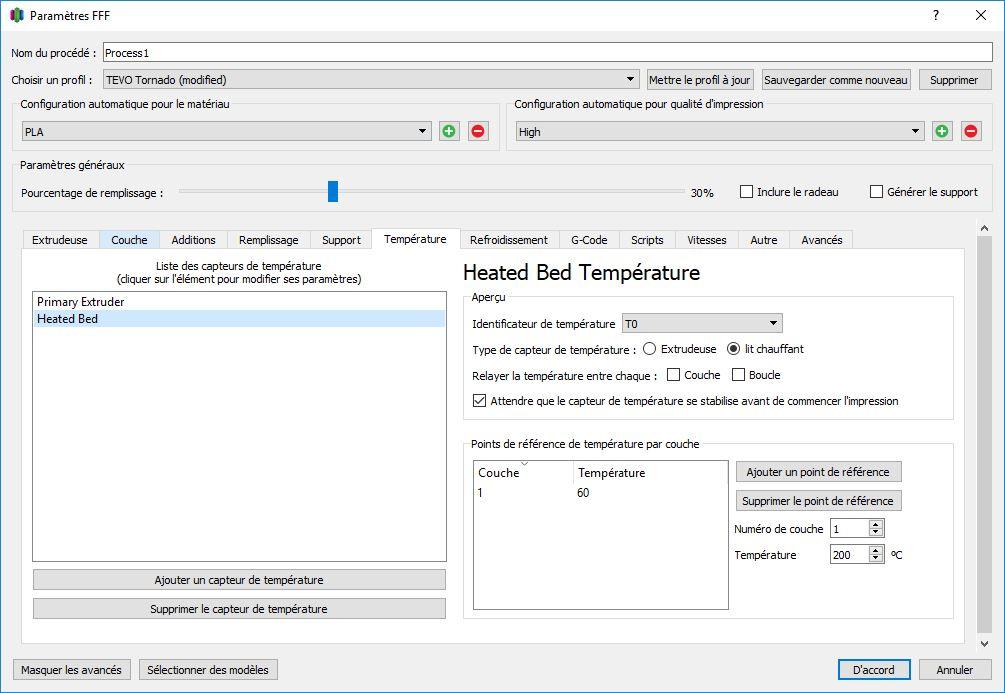1005x693 pixels.
Task: Switch to the Vitesses tab
Action: tap(707, 240)
